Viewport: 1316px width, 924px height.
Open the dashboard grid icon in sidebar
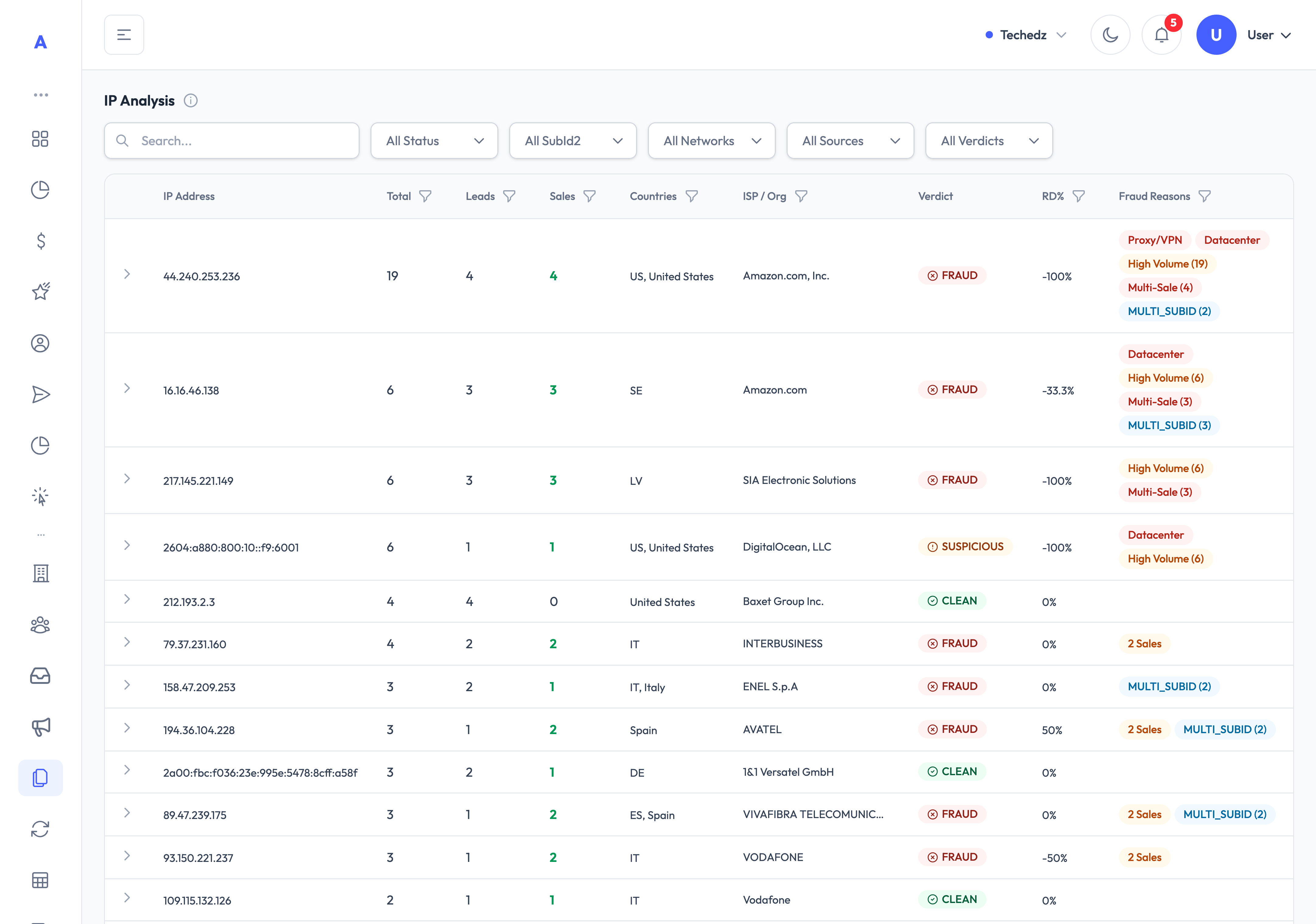coord(40,139)
